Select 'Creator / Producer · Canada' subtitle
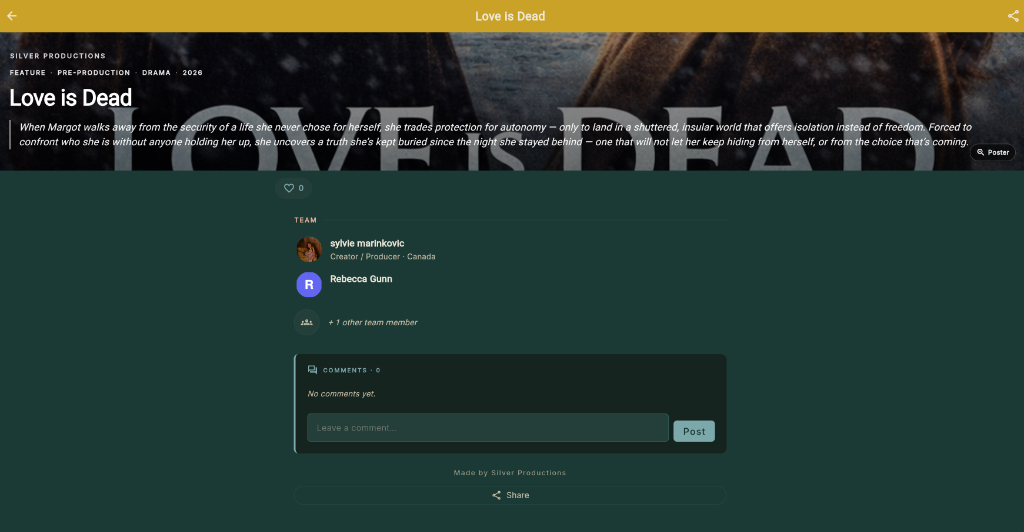This screenshot has height=532, width=1024. tap(383, 257)
